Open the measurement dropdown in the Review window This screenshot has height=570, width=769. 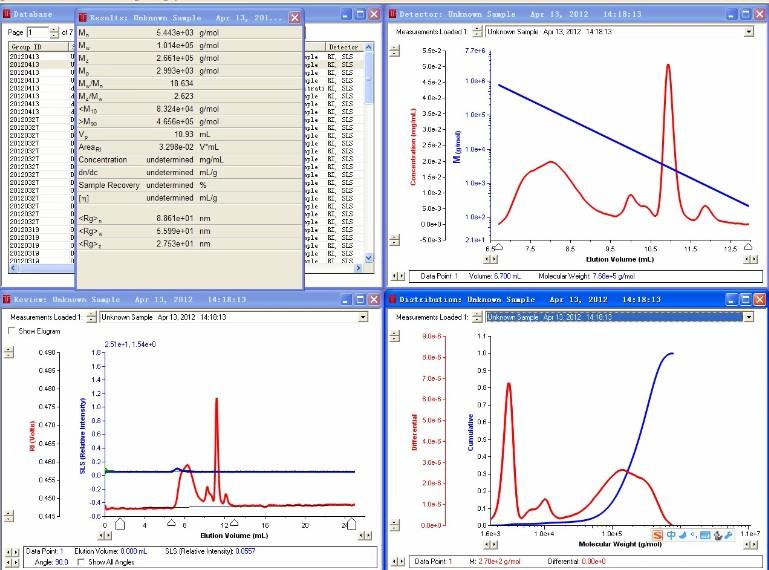click(x=363, y=317)
